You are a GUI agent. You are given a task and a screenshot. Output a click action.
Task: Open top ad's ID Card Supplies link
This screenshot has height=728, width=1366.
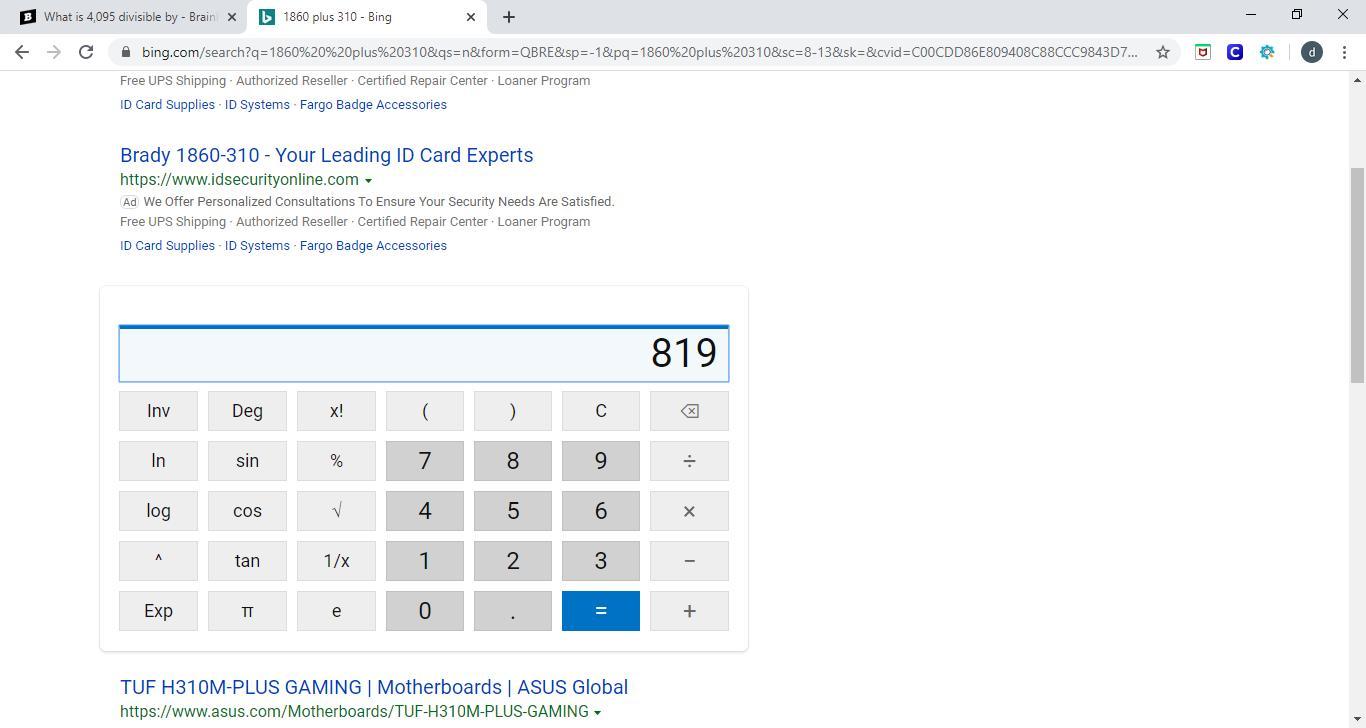coord(167,104)
